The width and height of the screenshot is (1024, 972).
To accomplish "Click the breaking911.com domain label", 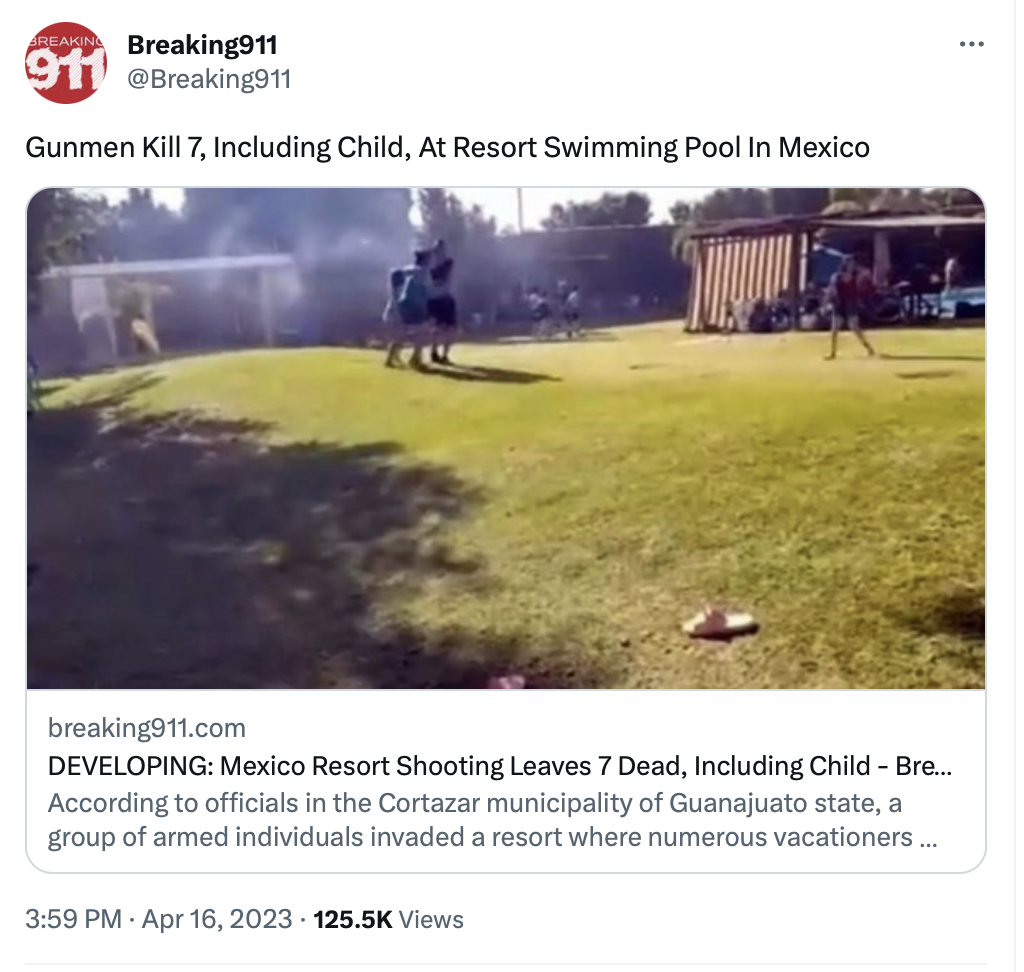I will tap(147, 728).
